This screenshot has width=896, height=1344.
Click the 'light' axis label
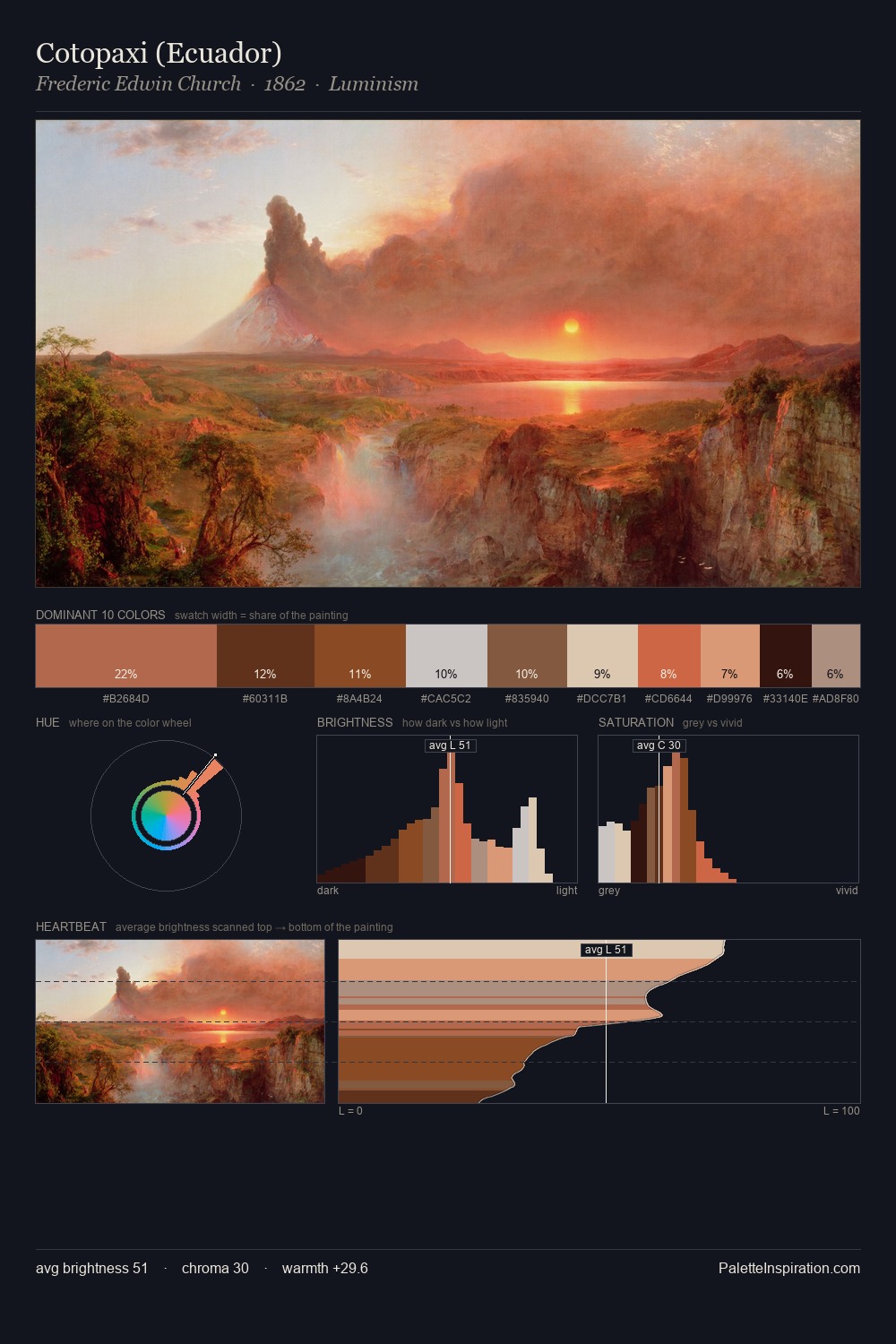coord(567,891)
